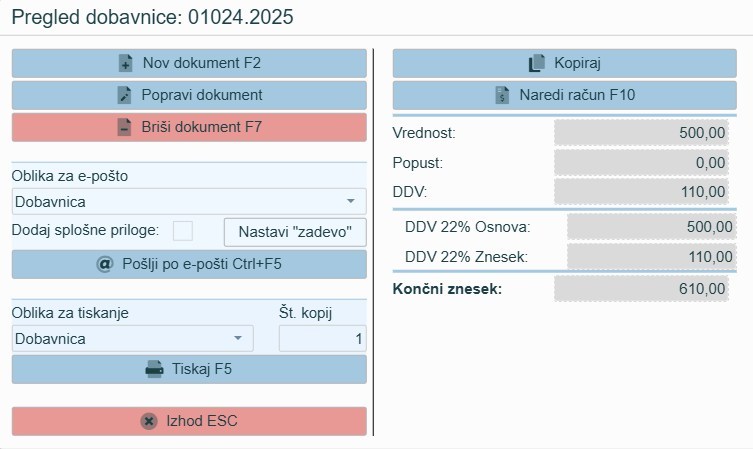Click the DDV 22% Znesek field

pyautogui.click(x=650, y=257)
